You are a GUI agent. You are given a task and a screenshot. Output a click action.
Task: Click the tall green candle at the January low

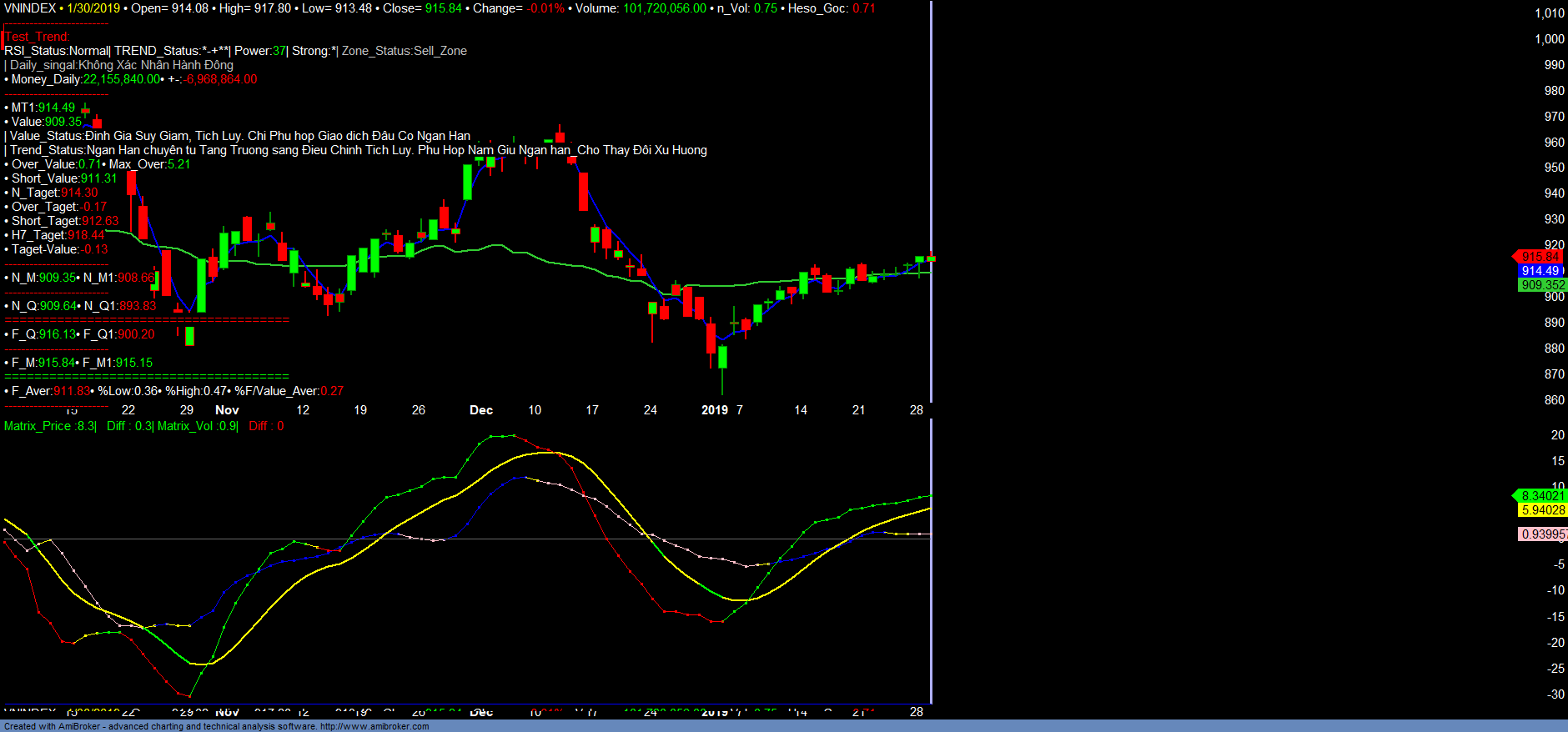point(722,357)
